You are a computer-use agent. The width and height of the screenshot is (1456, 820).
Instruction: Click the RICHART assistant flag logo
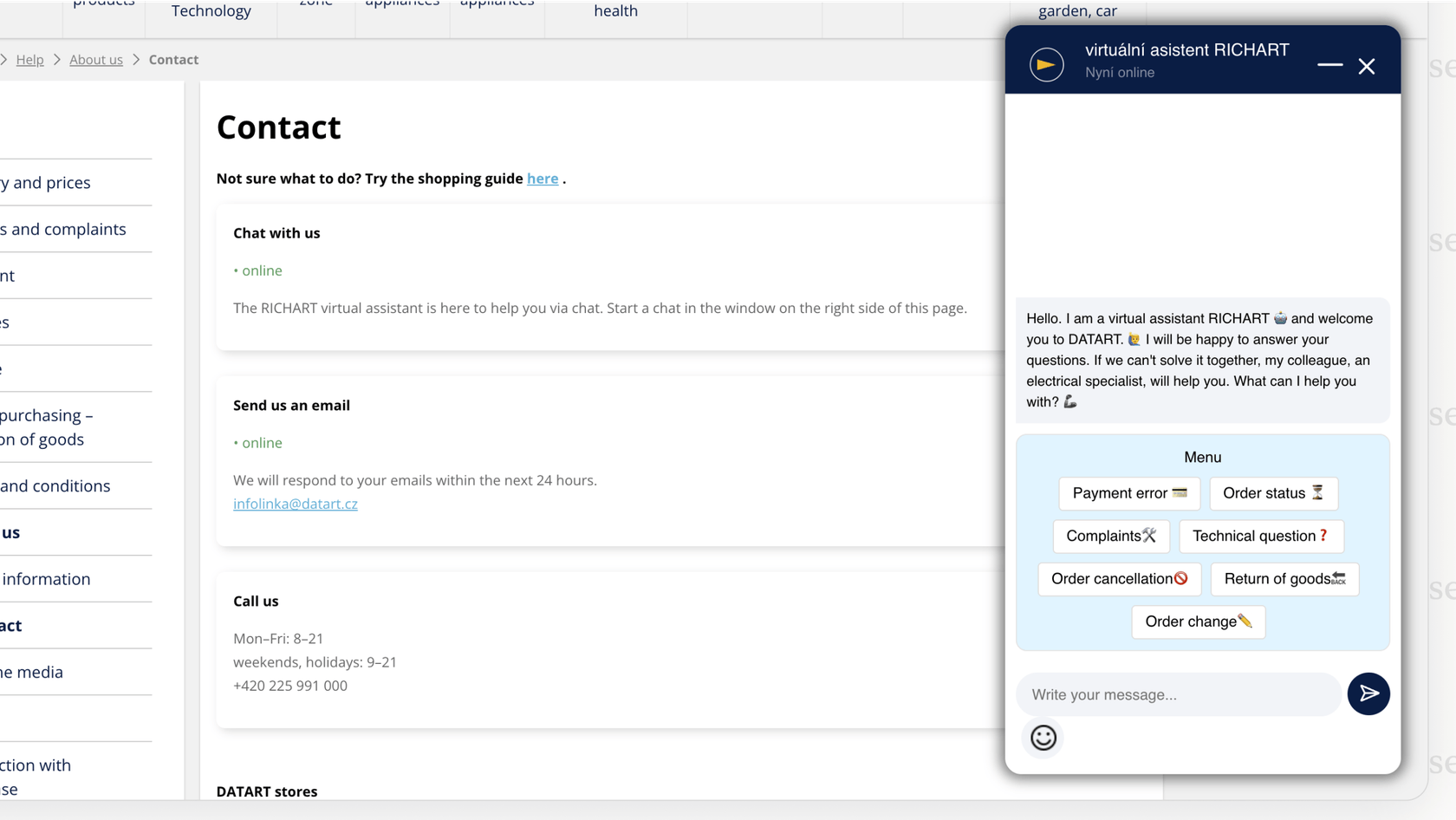(x=1045, y=64)
